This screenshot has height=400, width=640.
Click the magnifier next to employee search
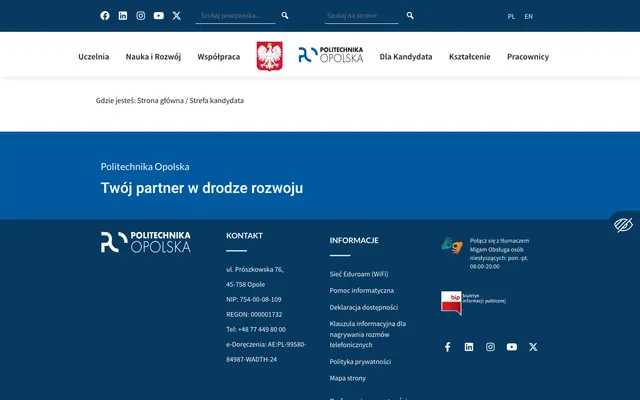click(x=285, y=16)
